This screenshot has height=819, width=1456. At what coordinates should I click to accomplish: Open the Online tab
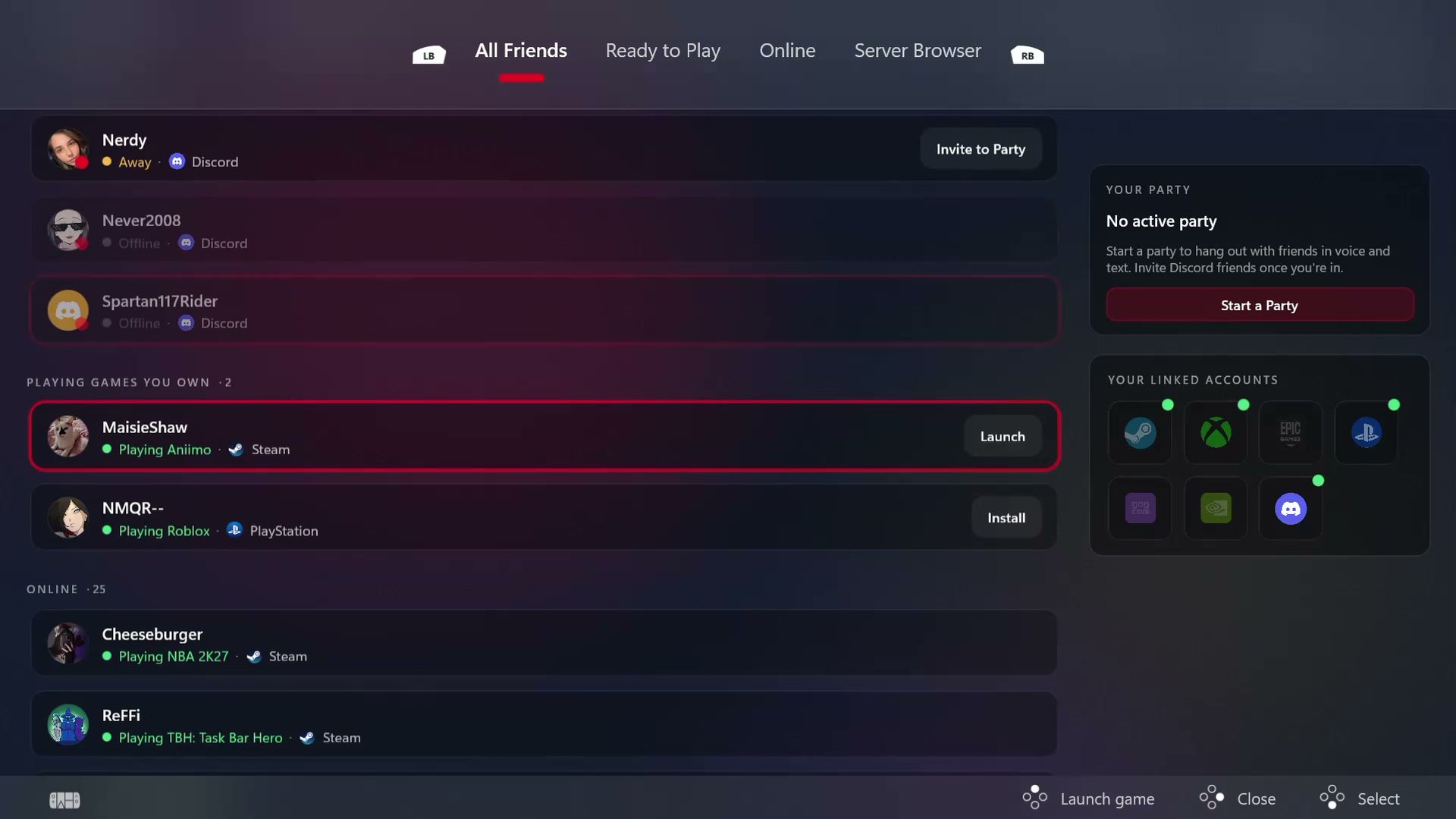(787, 51)
